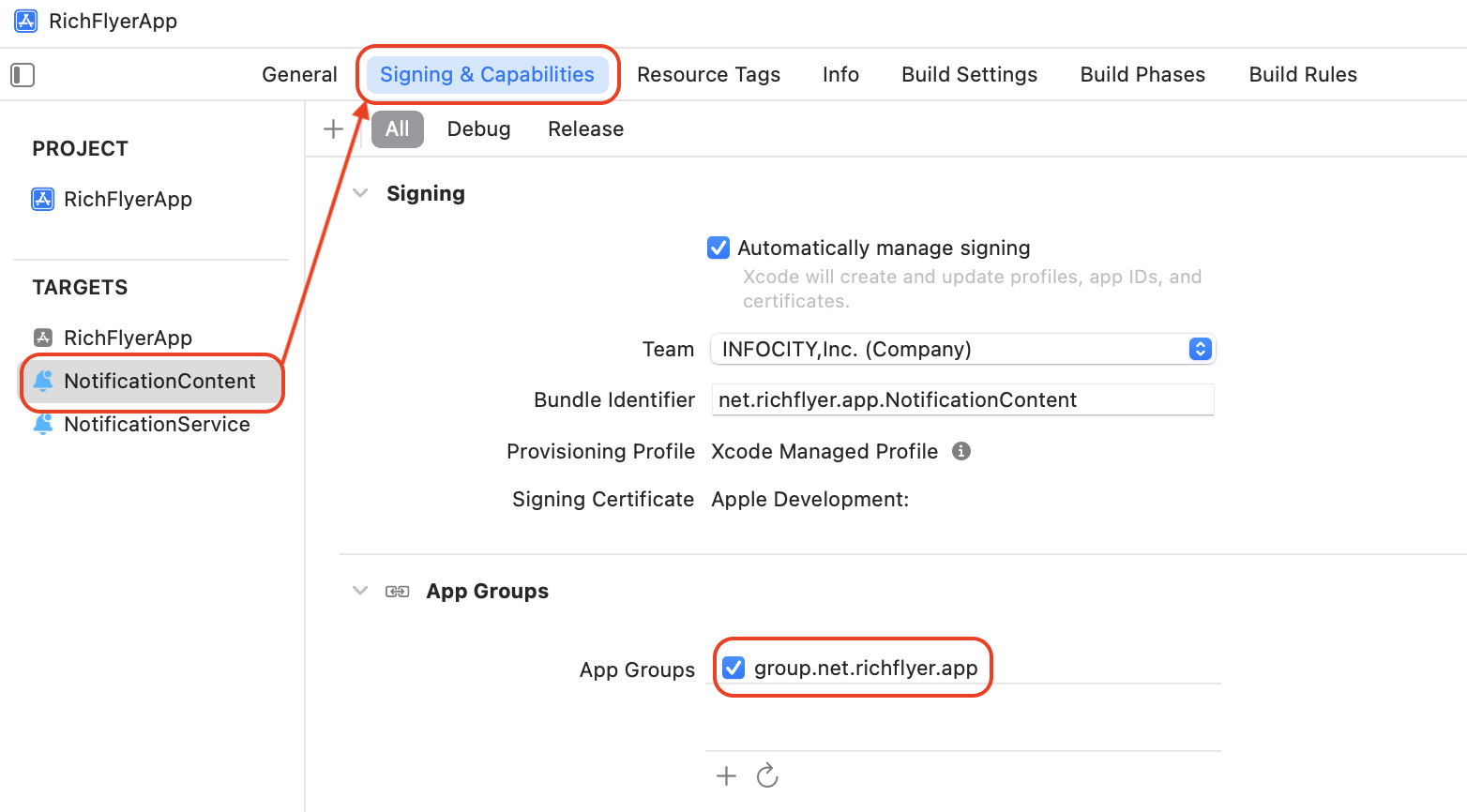
Task: Show Provisioning Profile info icon details
Action: [x=961, y=451]
